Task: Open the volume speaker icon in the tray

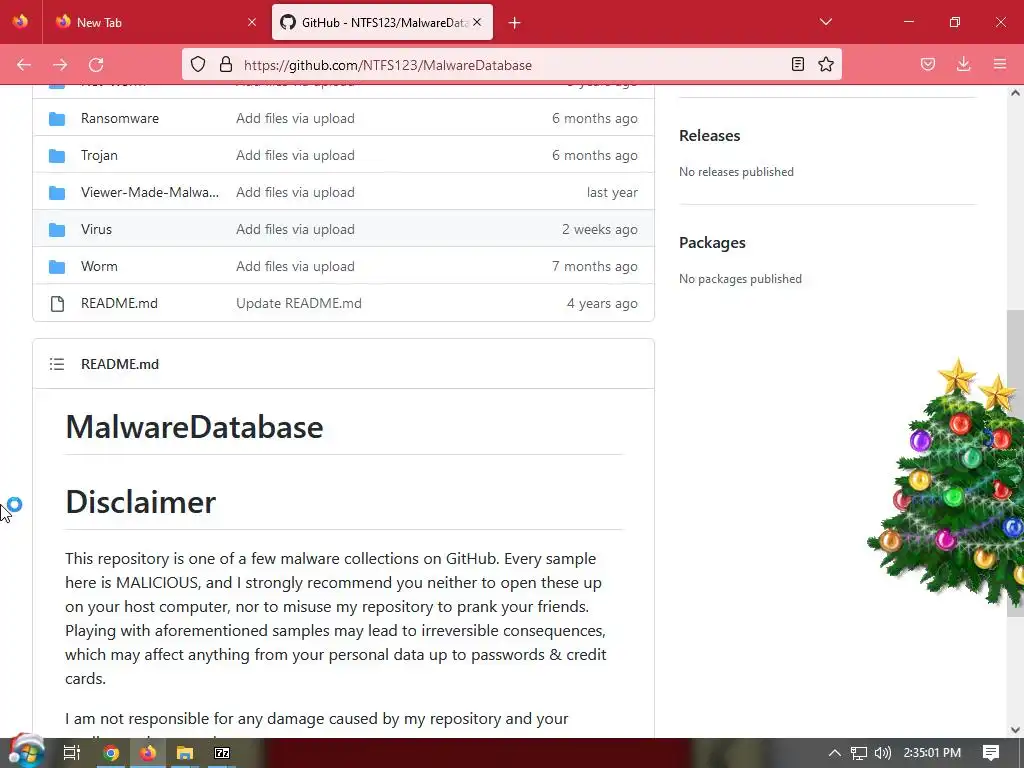Action: [882, 753]
